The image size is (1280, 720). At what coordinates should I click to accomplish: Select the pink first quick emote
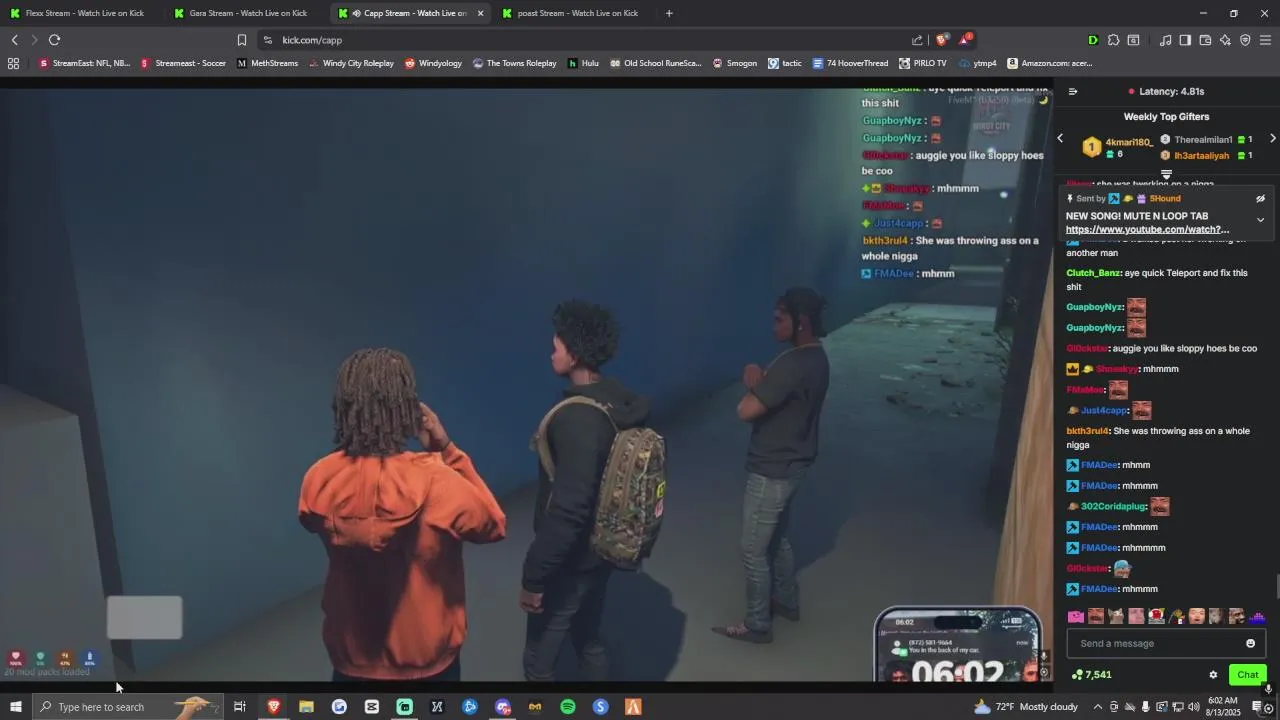coord(1076,617)
